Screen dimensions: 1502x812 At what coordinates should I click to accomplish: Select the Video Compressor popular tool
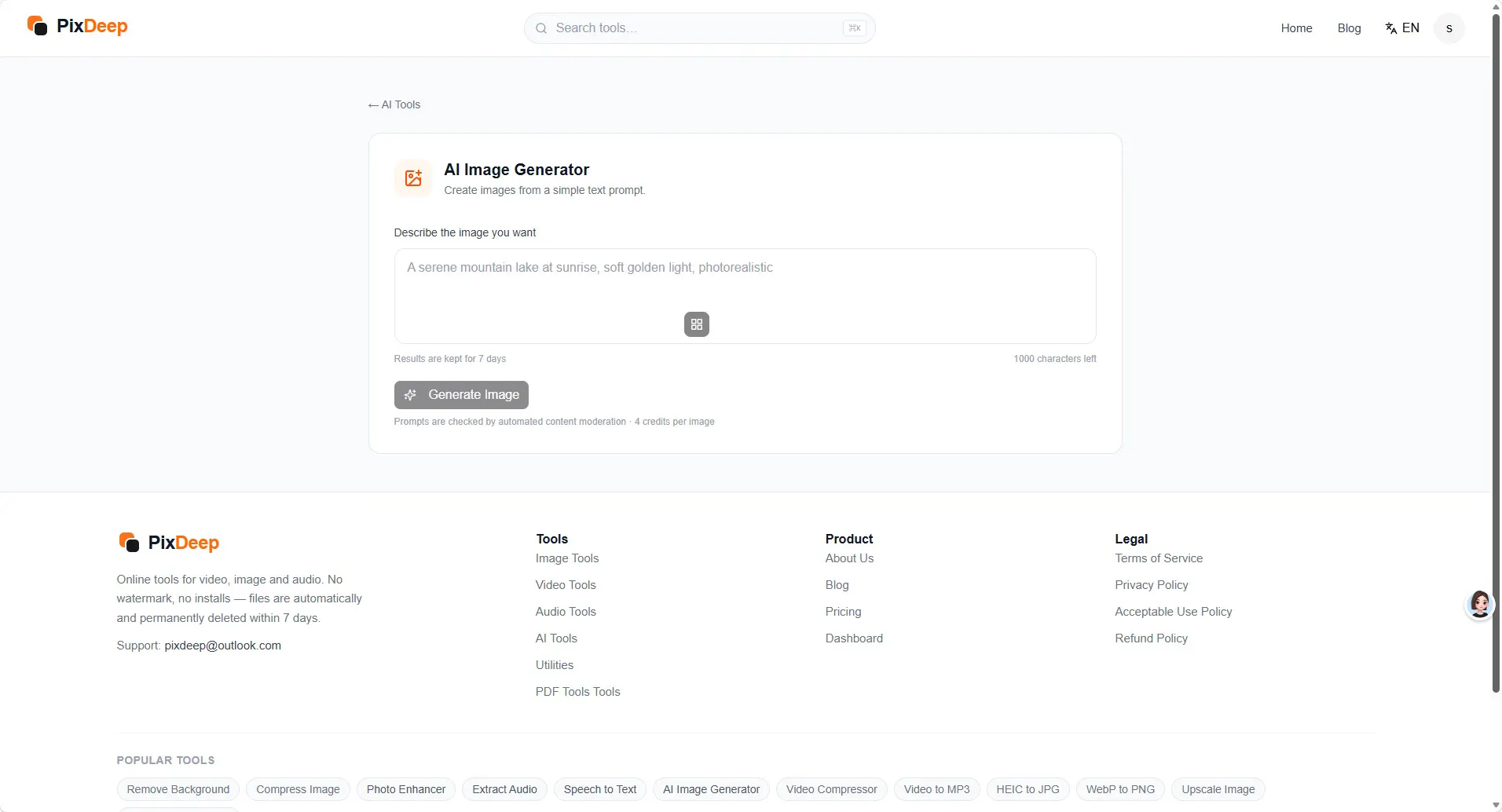click(832, 789)
